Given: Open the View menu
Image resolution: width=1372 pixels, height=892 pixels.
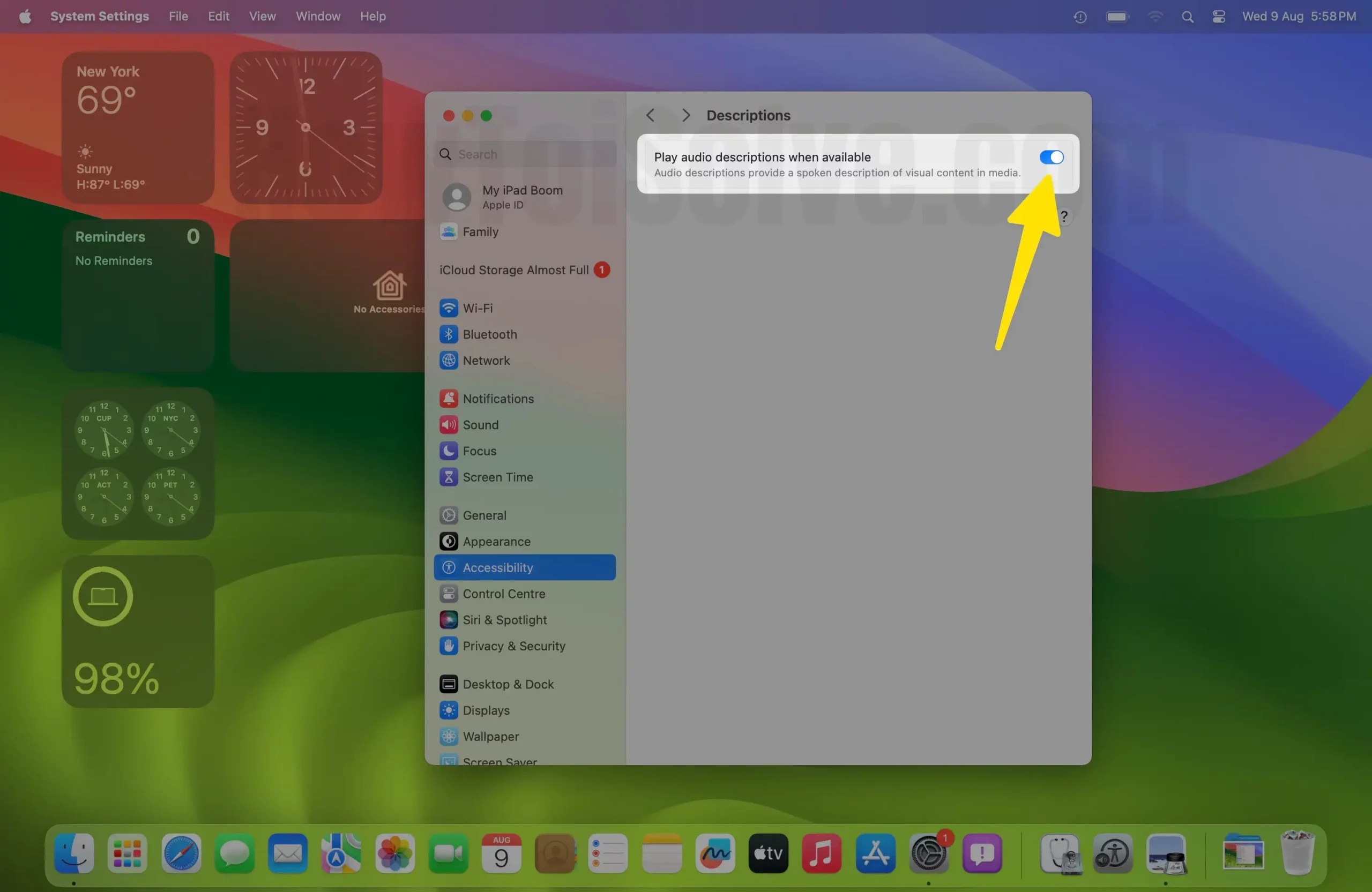Looking at the screenshot, I should click(x=262, y=16).
